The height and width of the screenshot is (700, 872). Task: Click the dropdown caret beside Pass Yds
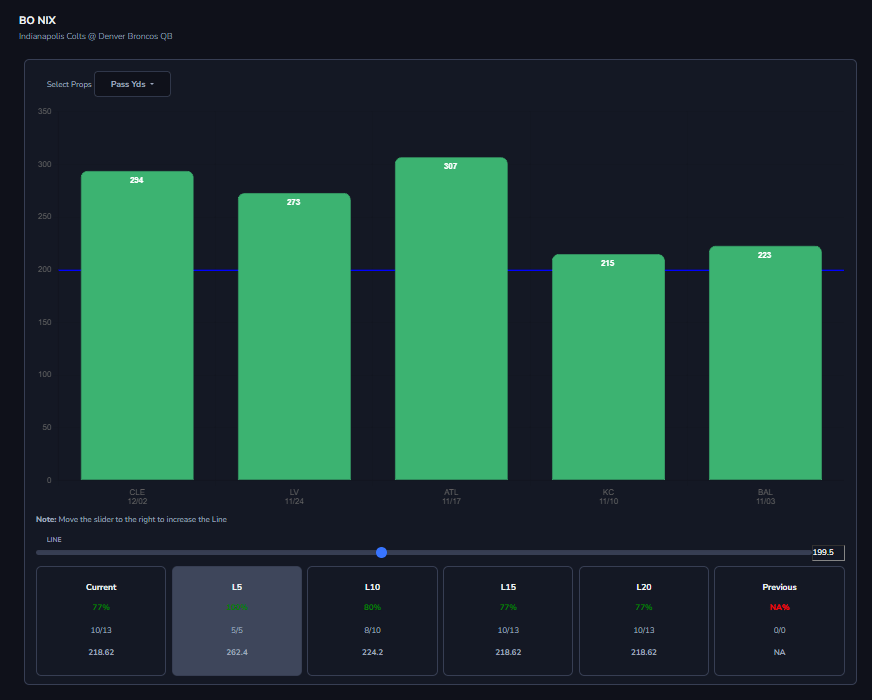pos(152,85)
